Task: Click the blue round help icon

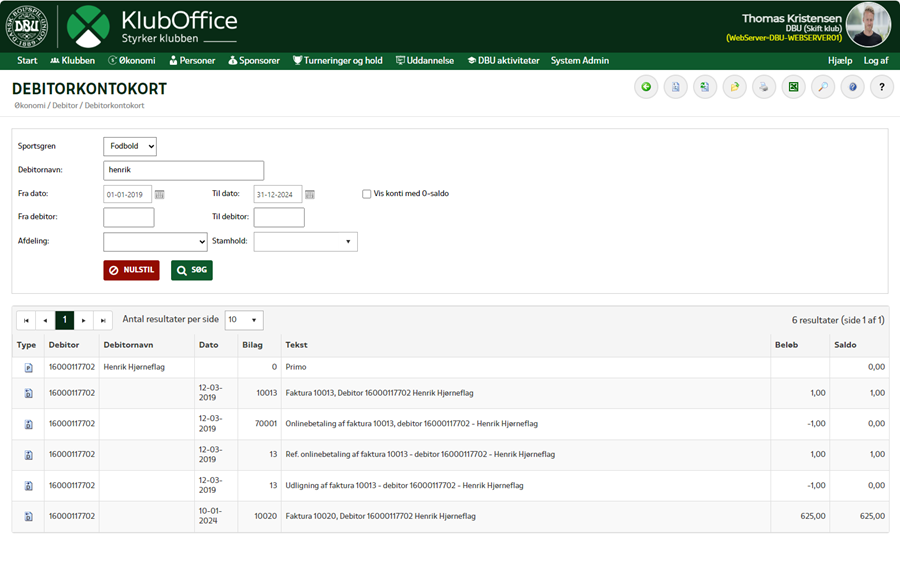Action: point(852,87)
